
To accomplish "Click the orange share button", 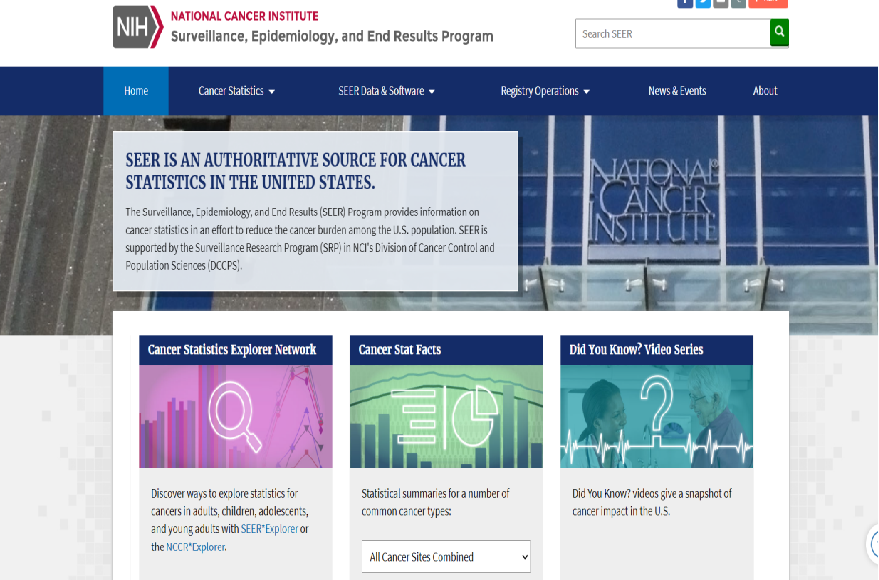I will tap(768, 3).
